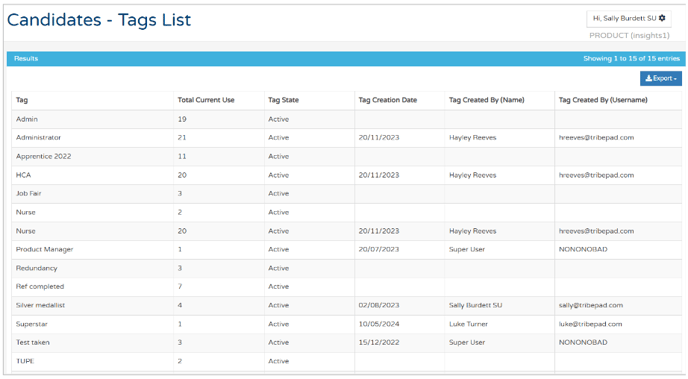Select the Administrator tag row

click(346, 138)
